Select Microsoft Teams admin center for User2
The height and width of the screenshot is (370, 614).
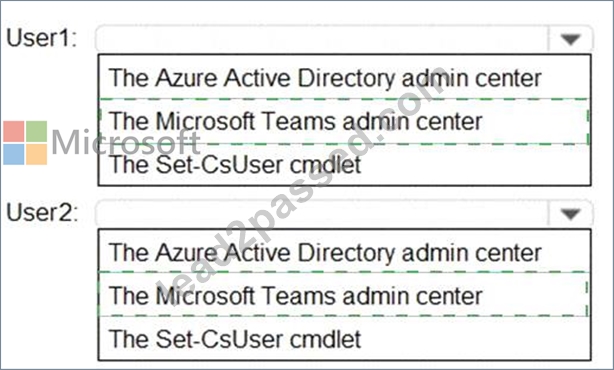pyautogui.click(x=344, y=294)
